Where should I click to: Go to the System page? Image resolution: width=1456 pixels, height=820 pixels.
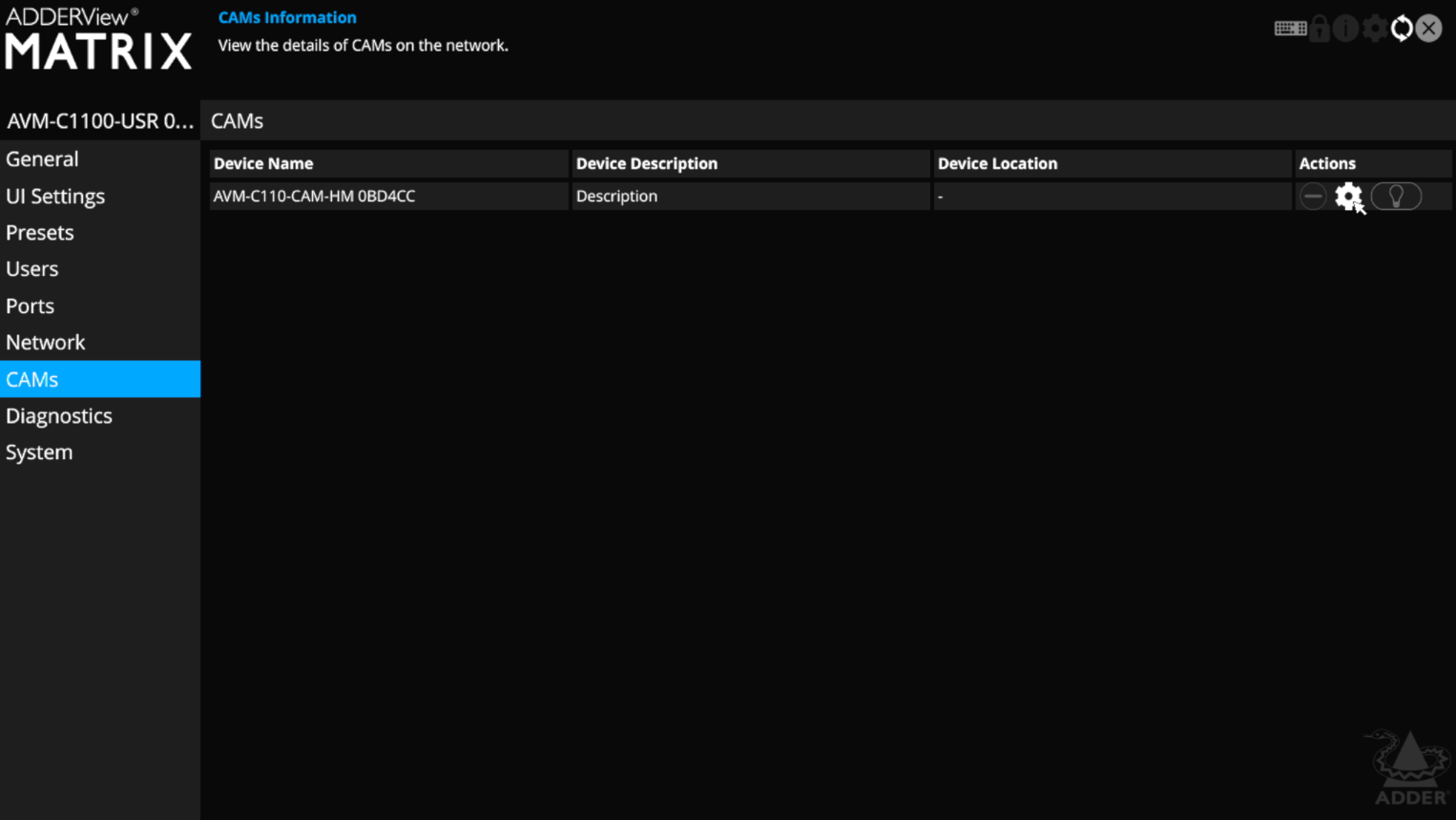[100, 452]
